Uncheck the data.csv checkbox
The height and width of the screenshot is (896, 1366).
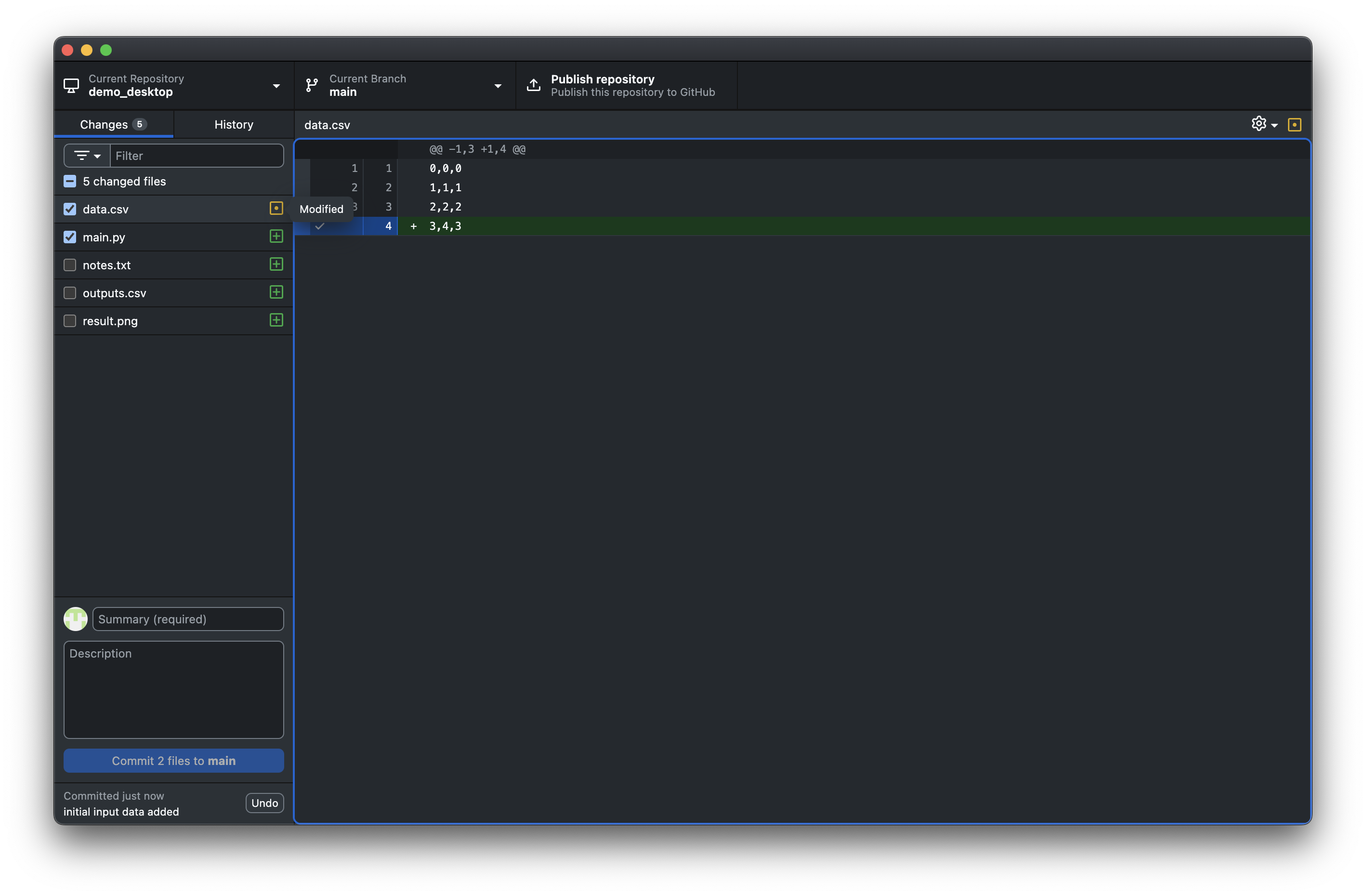click(70, 209)
